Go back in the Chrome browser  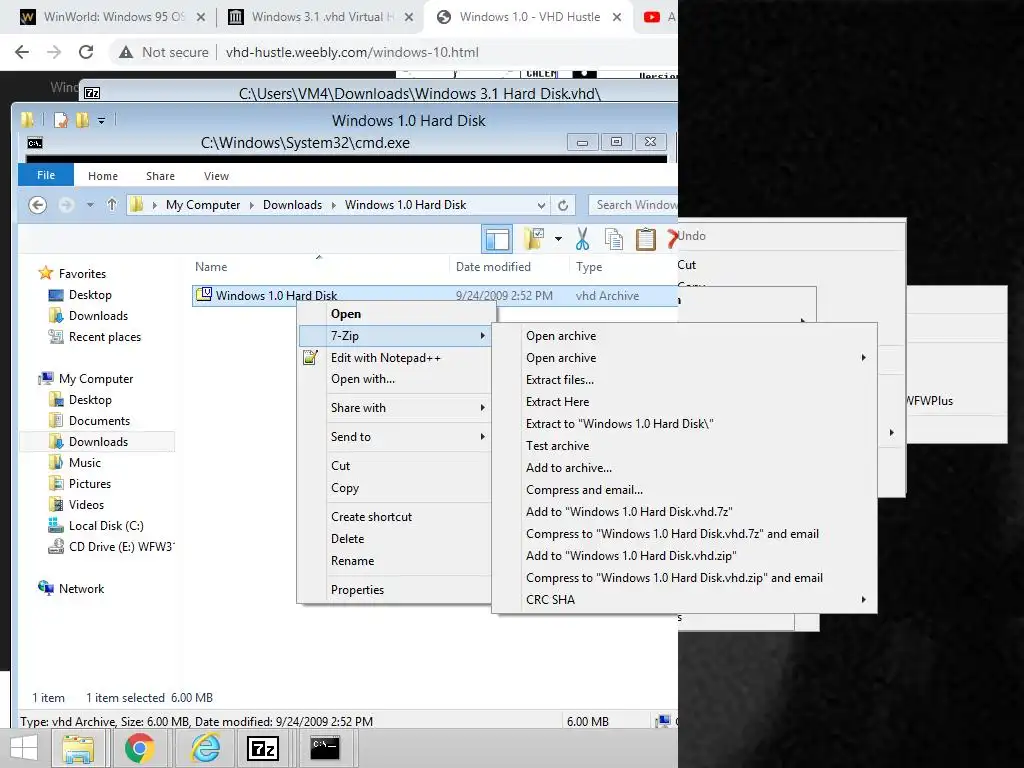[22, 52]
